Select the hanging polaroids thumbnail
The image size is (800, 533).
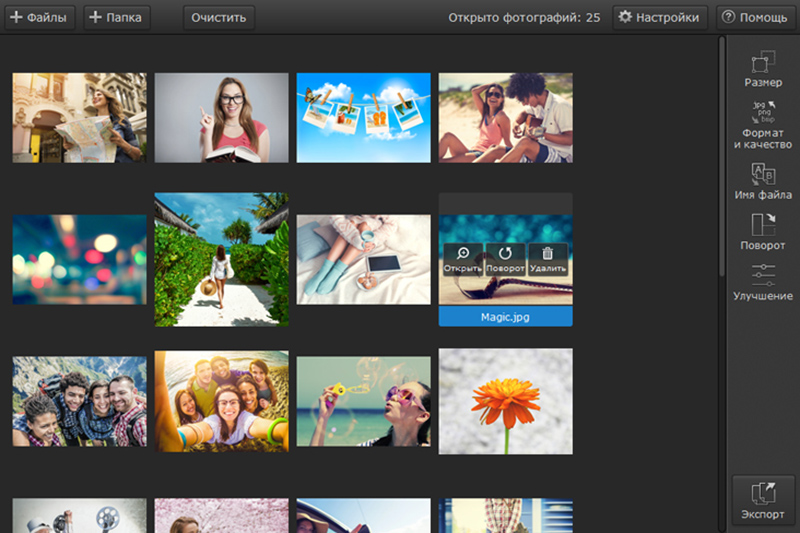tap(363, 117)
